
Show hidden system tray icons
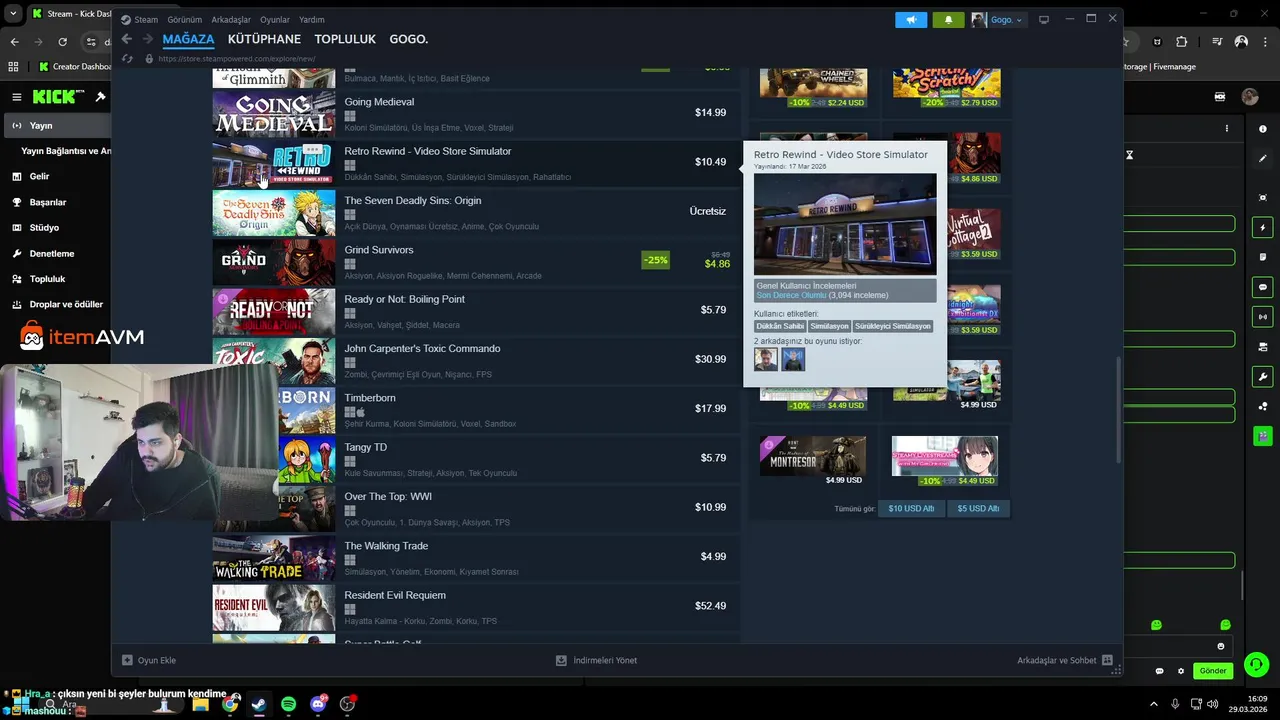click(1153, 704)
